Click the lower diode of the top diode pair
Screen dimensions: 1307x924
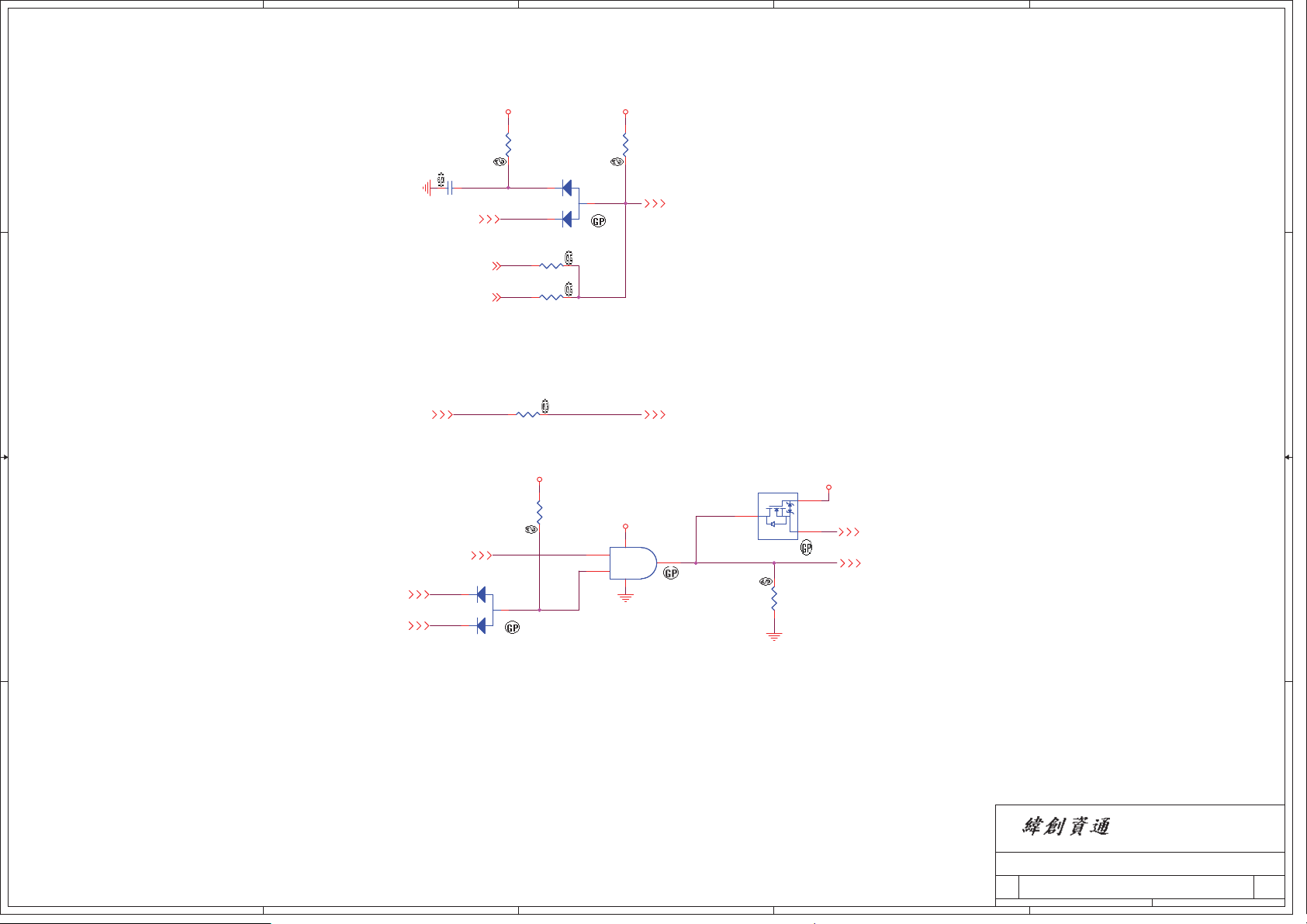pyautogui.click(x=567, y=220)
